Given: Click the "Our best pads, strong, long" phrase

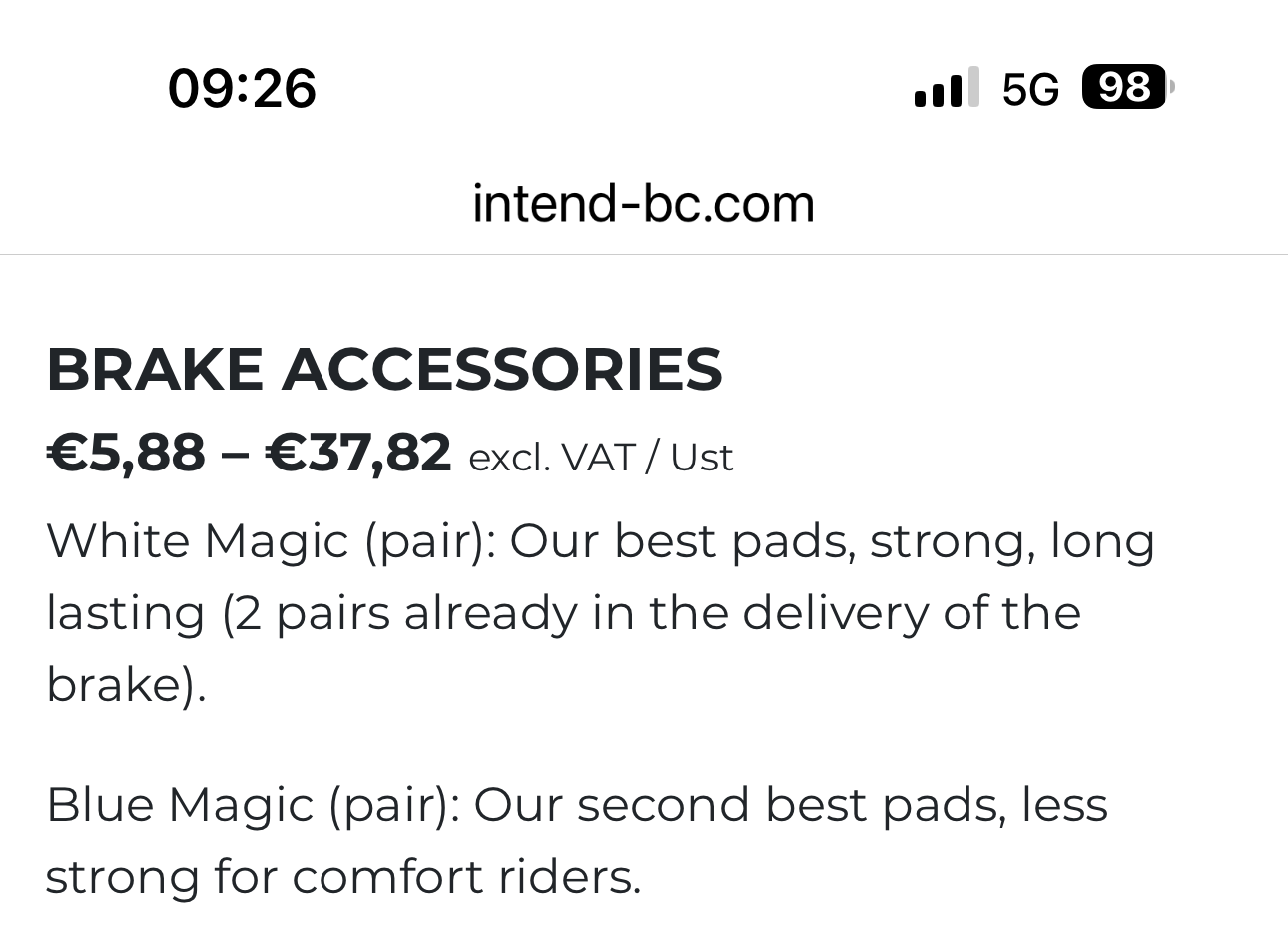Looking at the screenshot, I should point(833,541).
